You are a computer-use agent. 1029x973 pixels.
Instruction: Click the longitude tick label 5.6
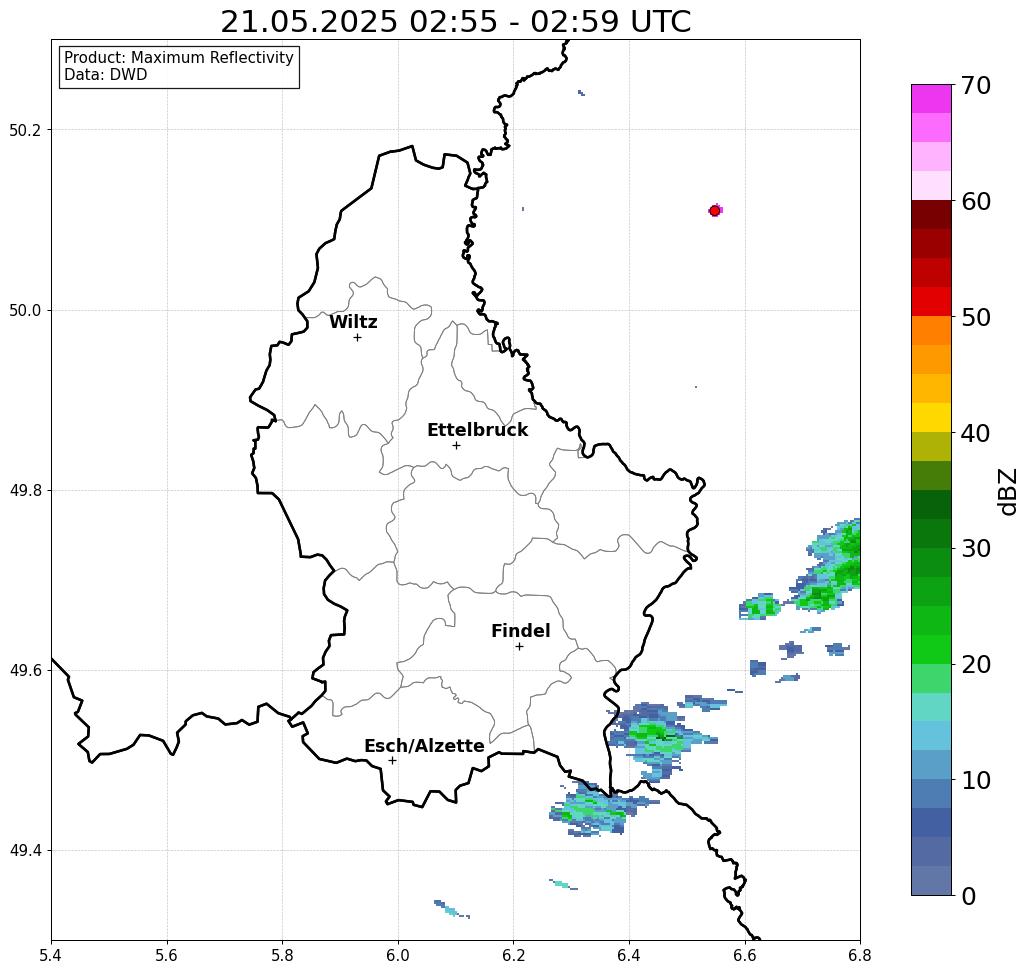coord(167,955)
